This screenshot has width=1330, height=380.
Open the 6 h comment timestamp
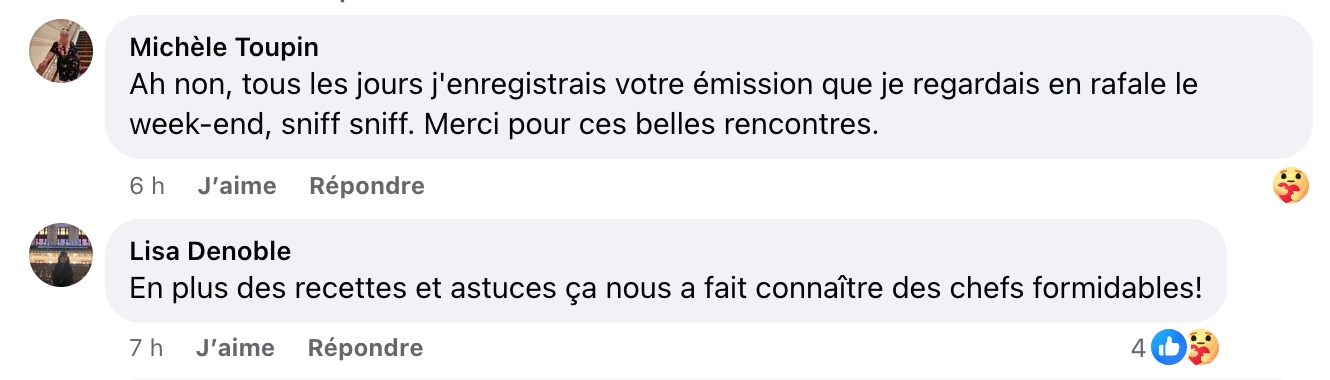(147, 186)
